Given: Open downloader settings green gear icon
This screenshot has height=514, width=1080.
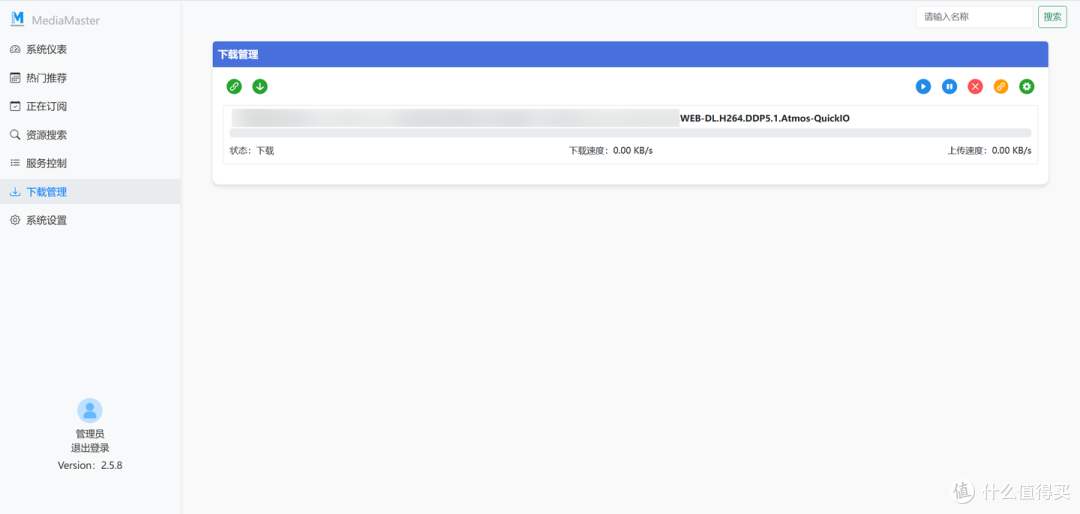Looking at the screenshot, I should pos(1027,86).
